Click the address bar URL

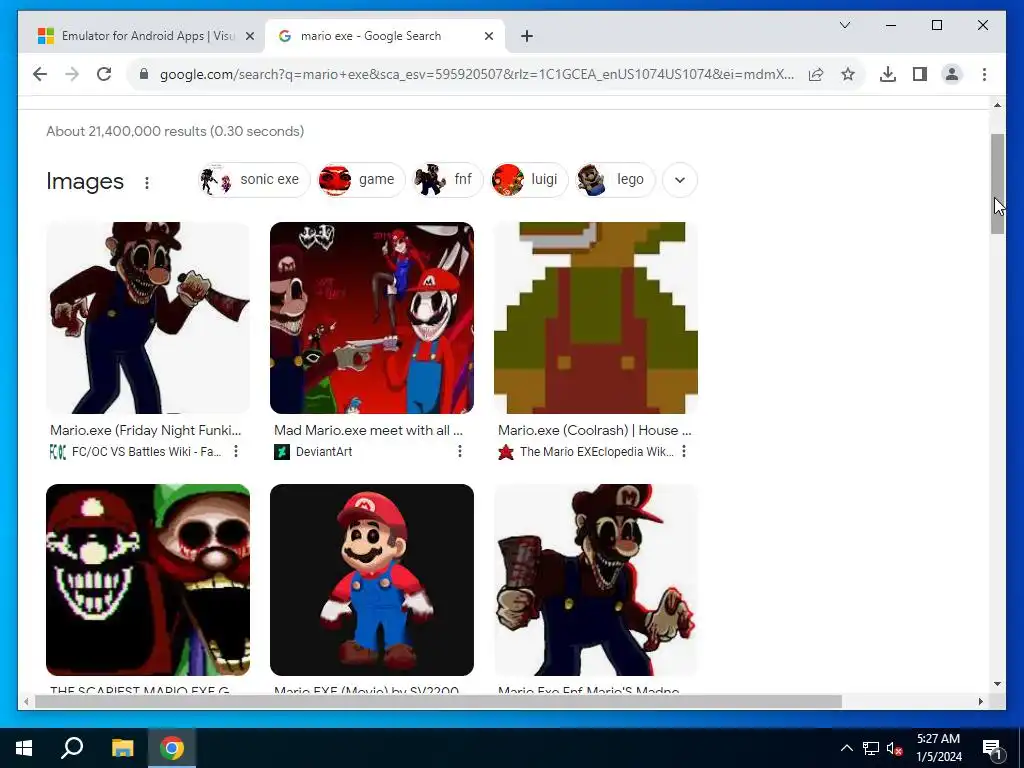pyautogui.click(x=477, y=74)
